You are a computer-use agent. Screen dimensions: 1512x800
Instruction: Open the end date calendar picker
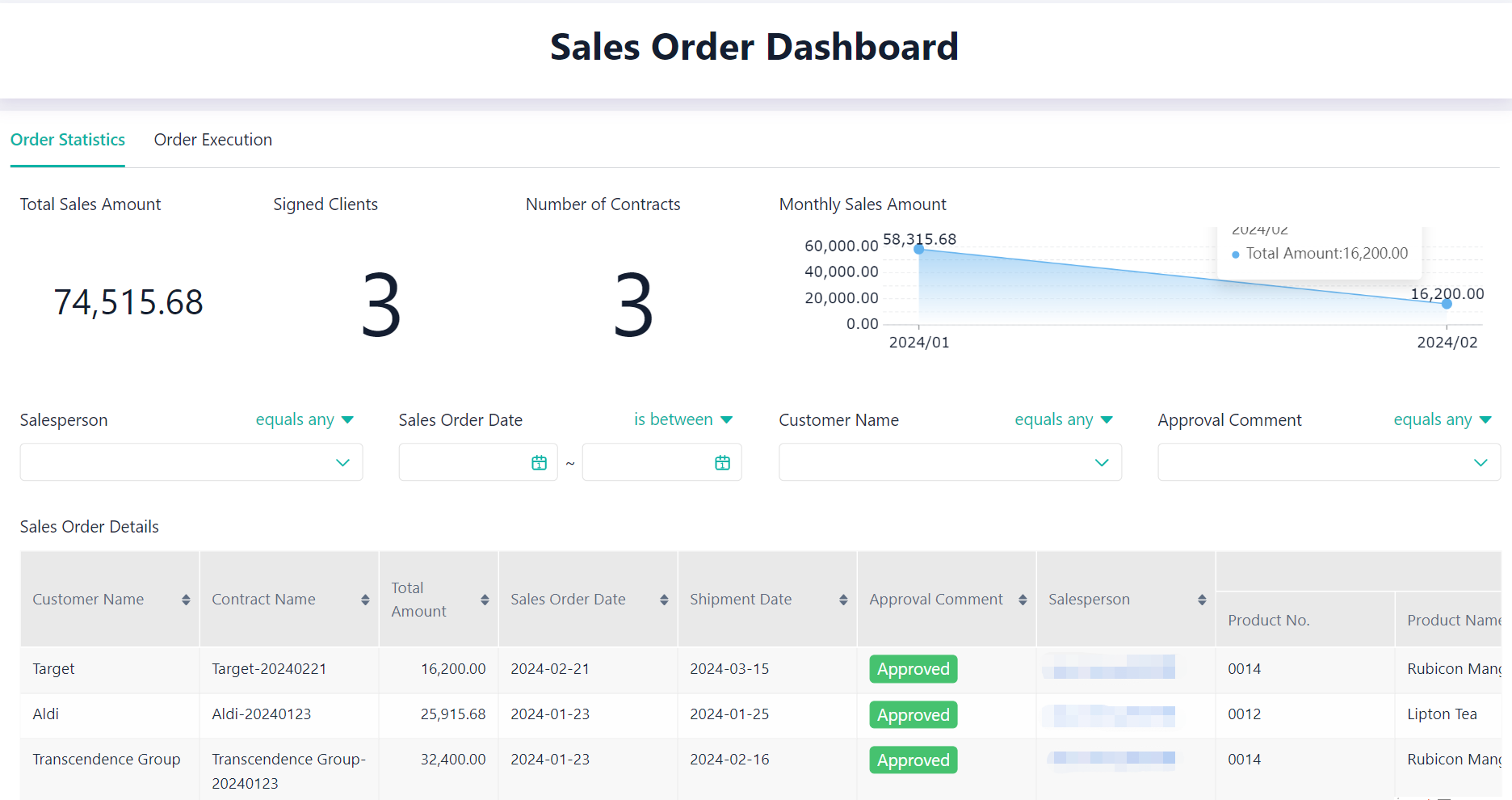click(x=722, y=463)
